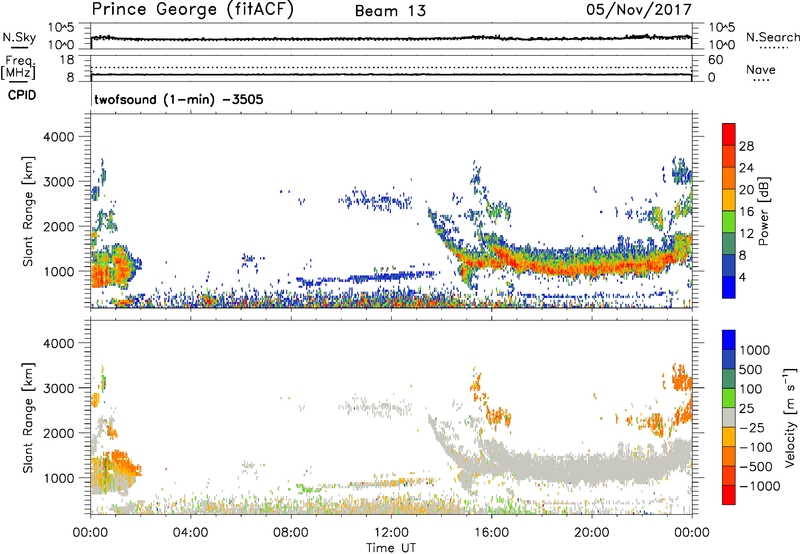
Task: Pick the yellow-orange 16–20 dB Power segment
Action: (729, 199)
